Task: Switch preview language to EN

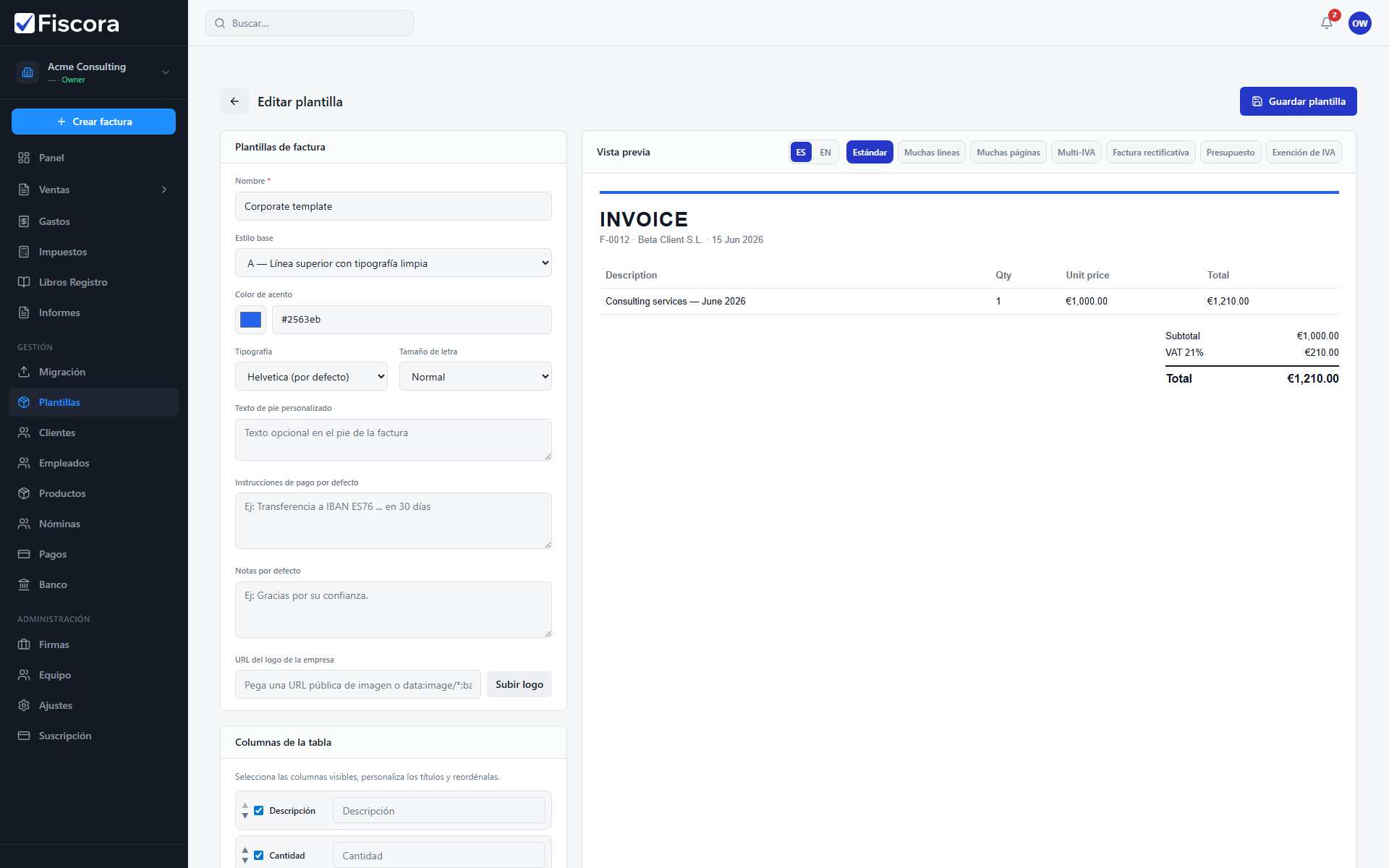Action: [825, 153]
